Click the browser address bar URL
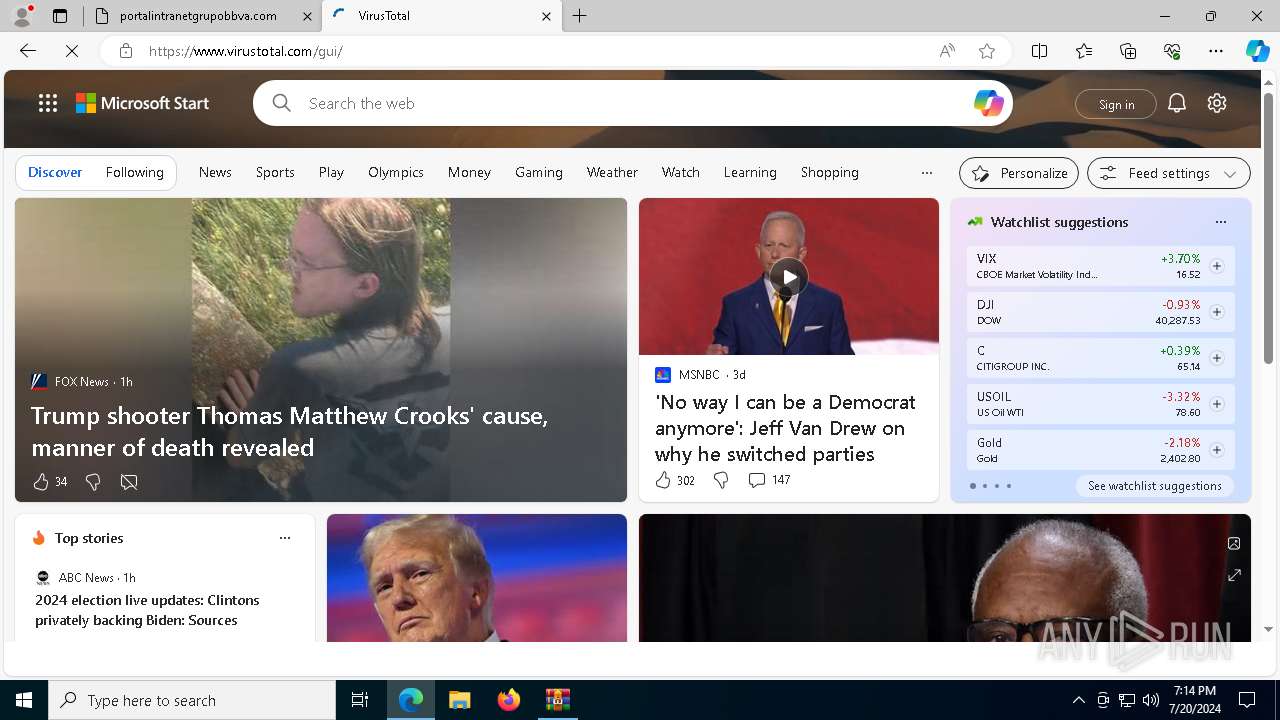The height and width of the screenshot is (720, 1280). [x=246, y=51]
